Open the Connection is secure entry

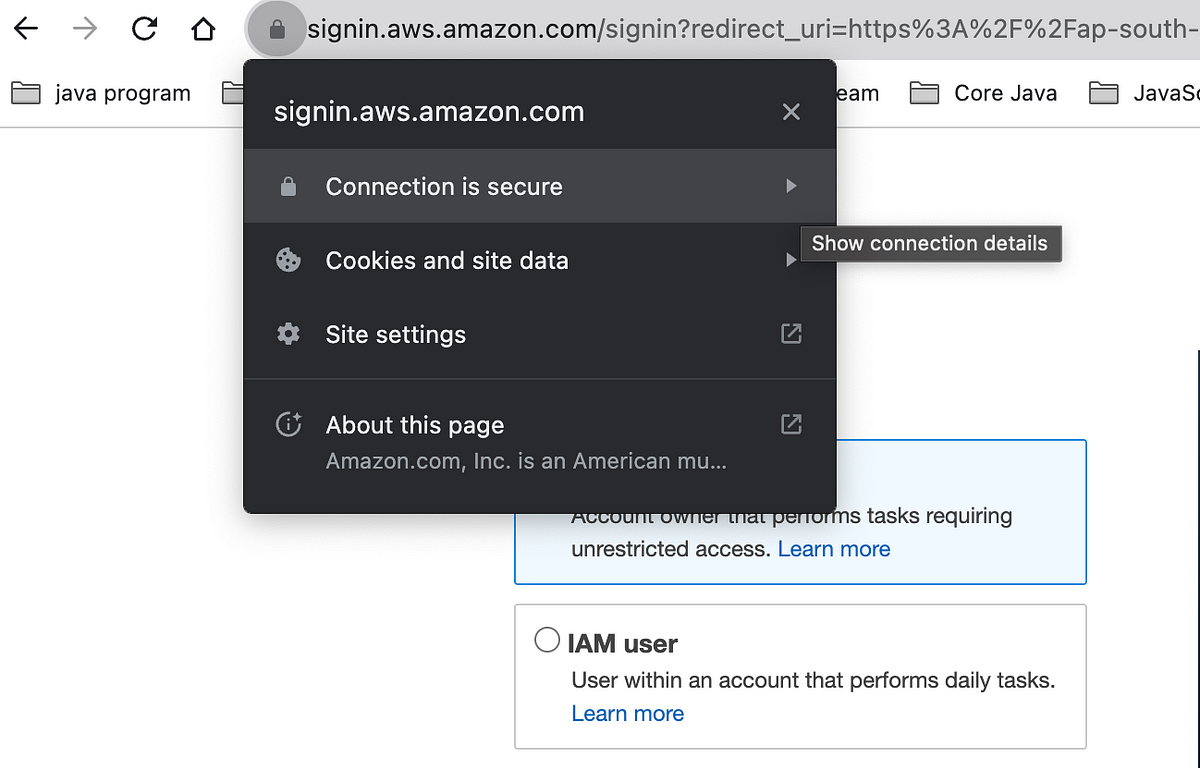click(540, 186)
